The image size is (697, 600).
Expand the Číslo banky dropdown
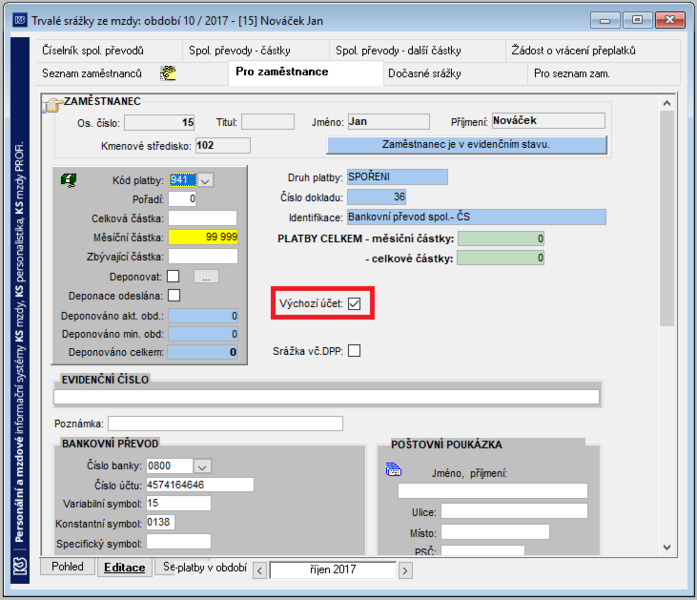tap(202, 466)
